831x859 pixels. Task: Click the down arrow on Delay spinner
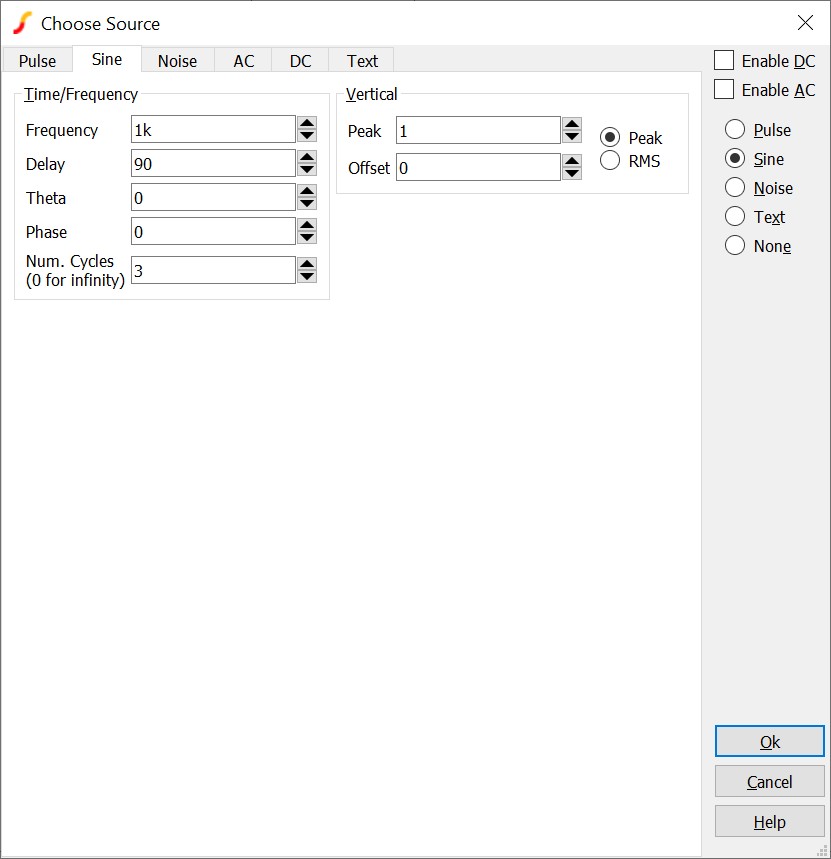[307, 170]
